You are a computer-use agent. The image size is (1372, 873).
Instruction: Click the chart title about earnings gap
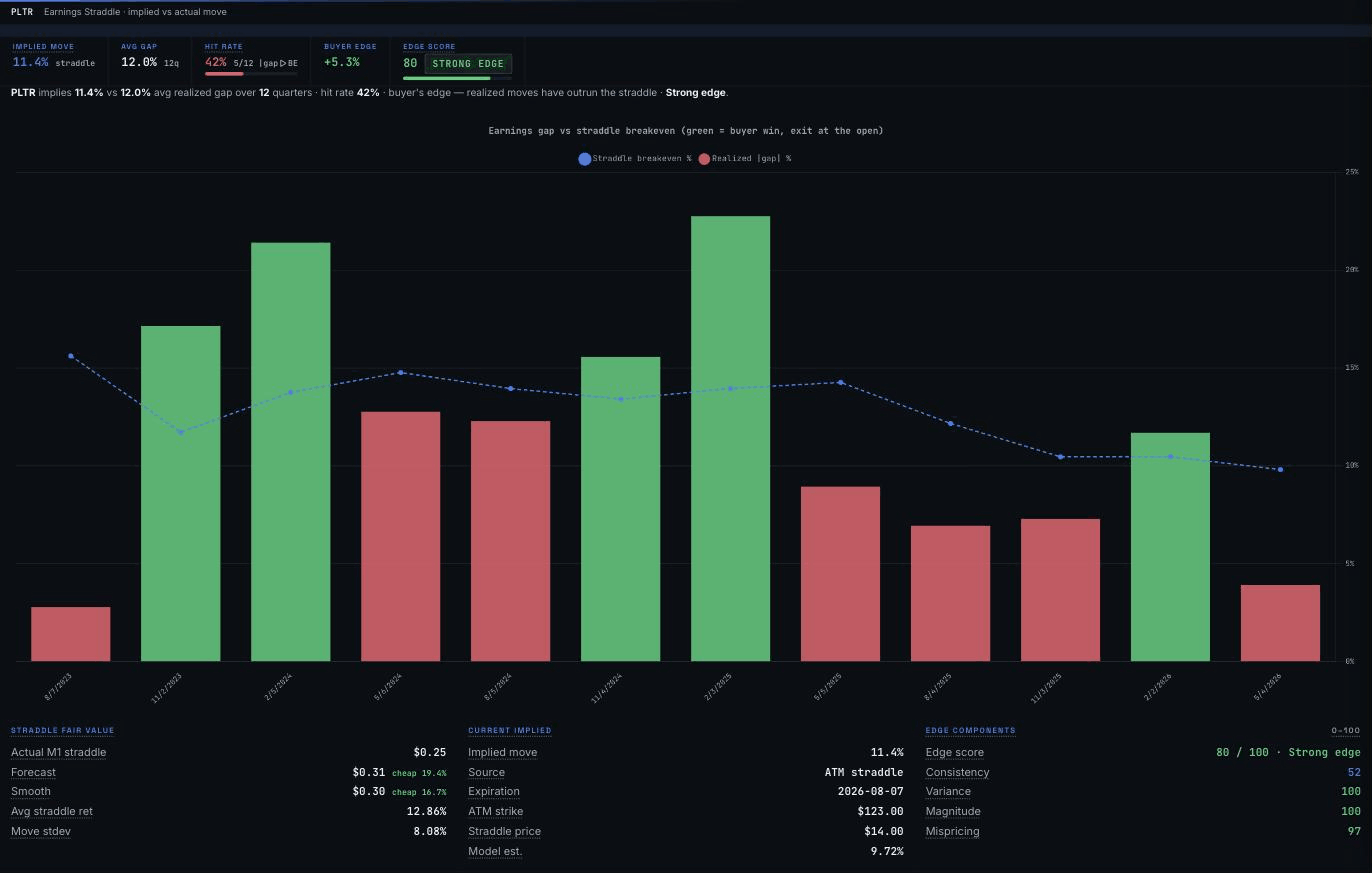(x=686, y=131)
